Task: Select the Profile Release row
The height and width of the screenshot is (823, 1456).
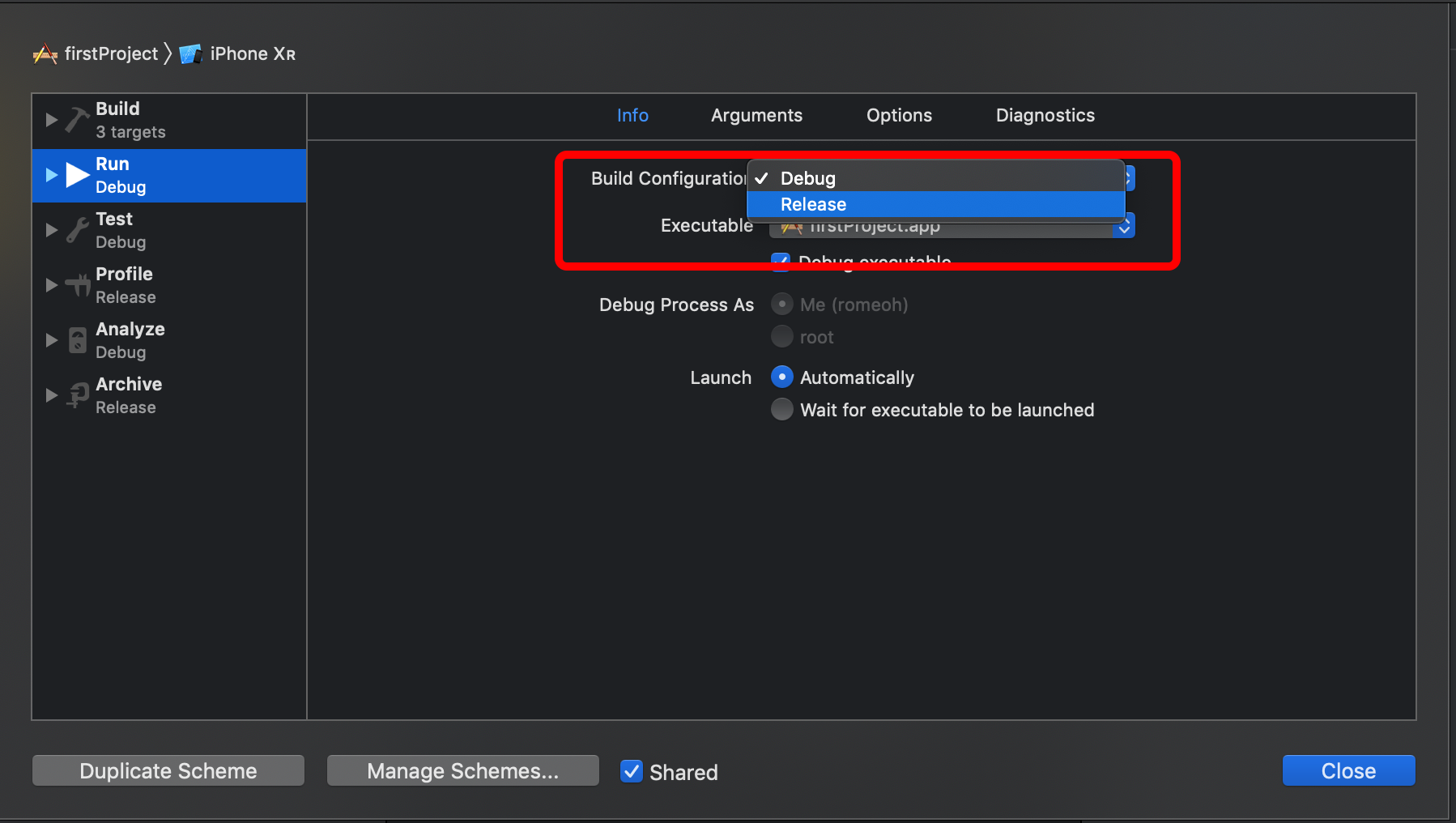Action: (169, 285)
